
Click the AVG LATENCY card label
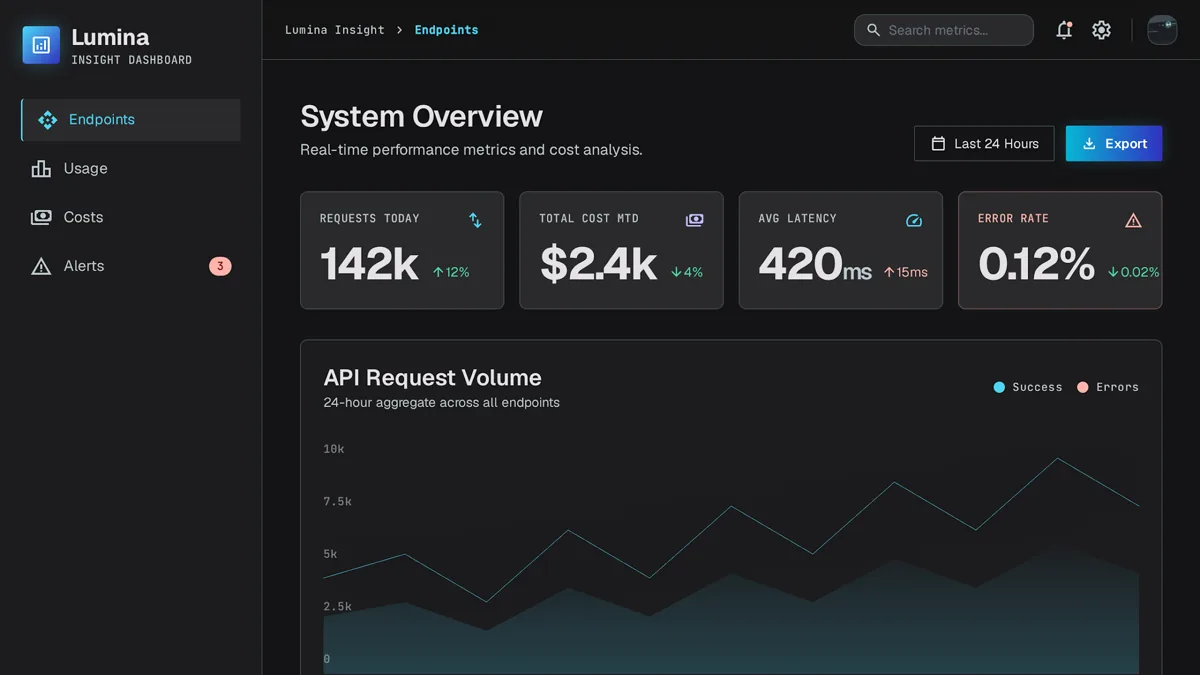tap(798, 218)
